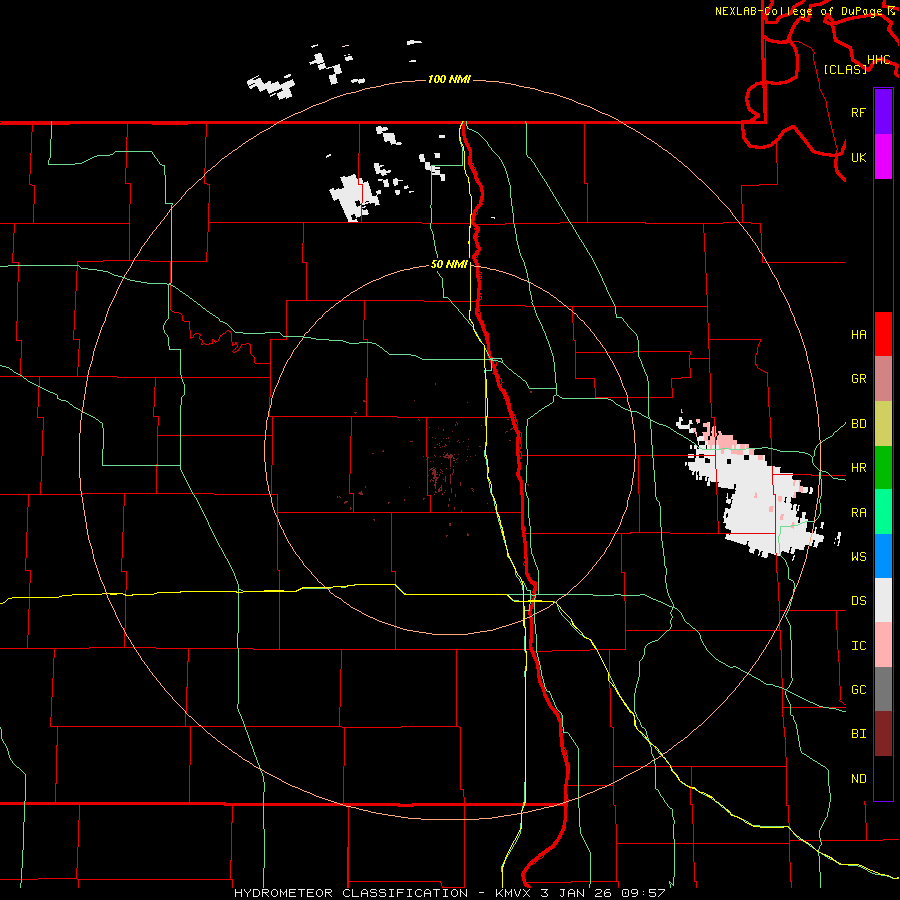
Task: Pick the olive-yellow BD legend swatch
Action: (883, 423)
